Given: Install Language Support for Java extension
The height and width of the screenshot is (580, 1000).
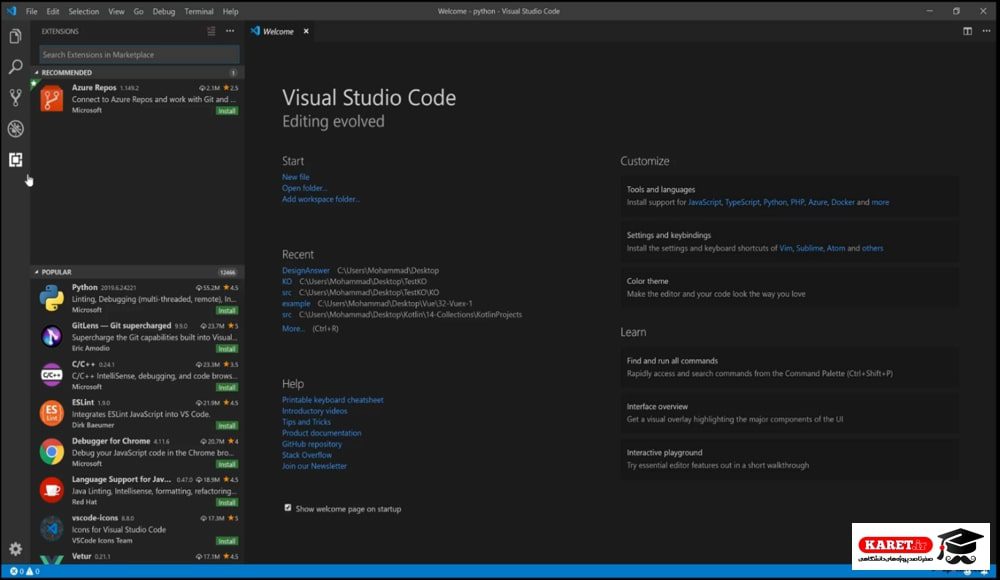Looking at the screenshot, I should click(227, 503).
